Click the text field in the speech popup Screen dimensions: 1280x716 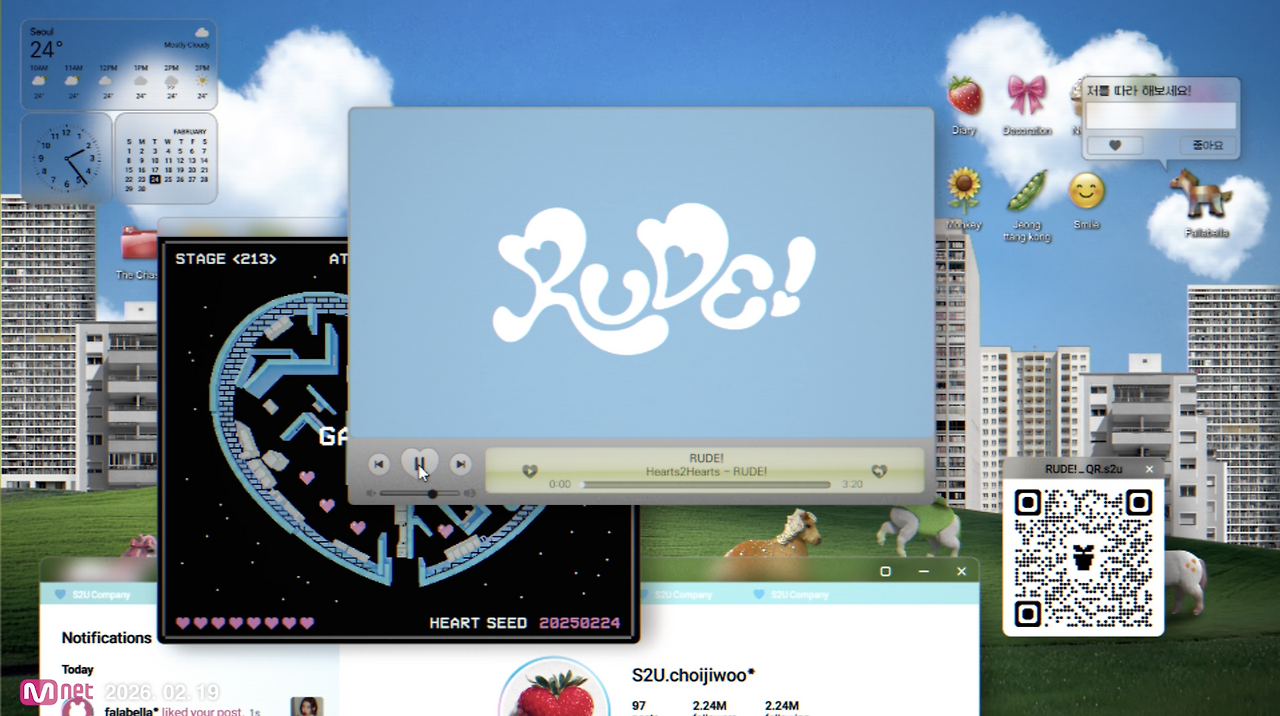[x=1161, y=115]
